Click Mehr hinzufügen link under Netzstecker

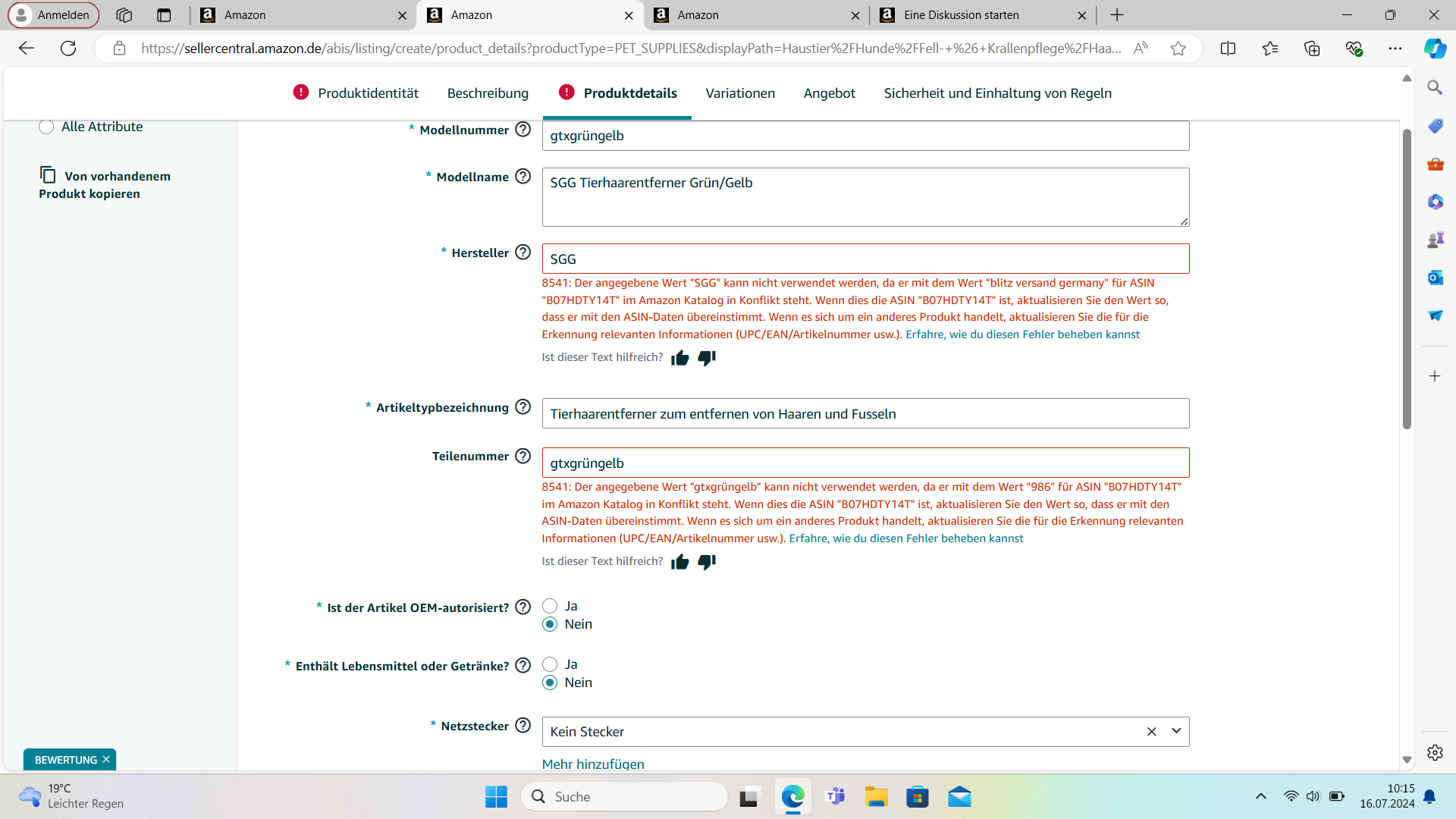coord(593,764)
